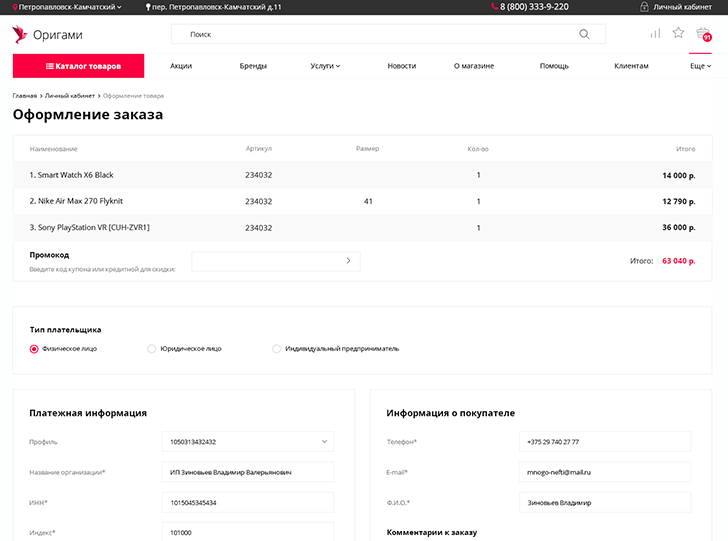Open the shopping cart icon
Screen dimensions: 728x541
(703, 34)
